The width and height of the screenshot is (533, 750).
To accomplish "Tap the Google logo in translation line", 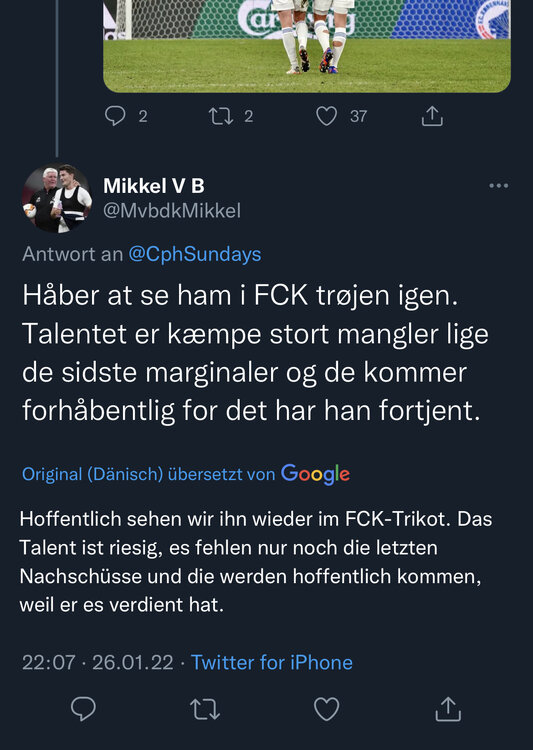I will (315, 474).
